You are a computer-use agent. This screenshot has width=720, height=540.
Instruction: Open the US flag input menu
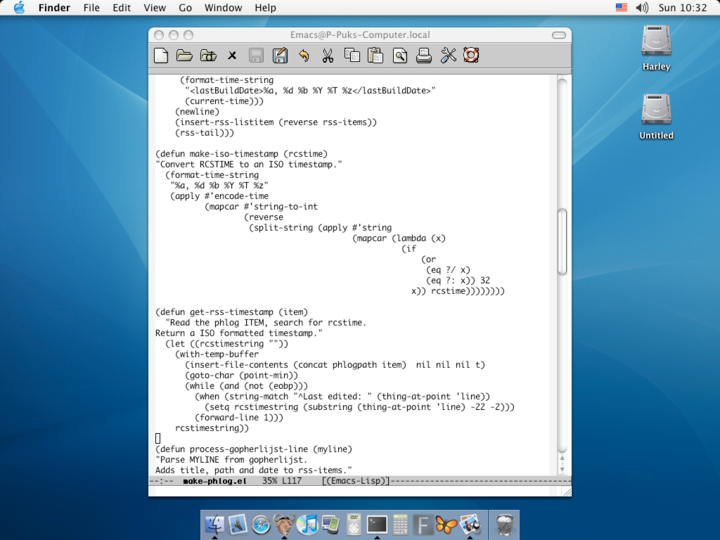[621, 7]
